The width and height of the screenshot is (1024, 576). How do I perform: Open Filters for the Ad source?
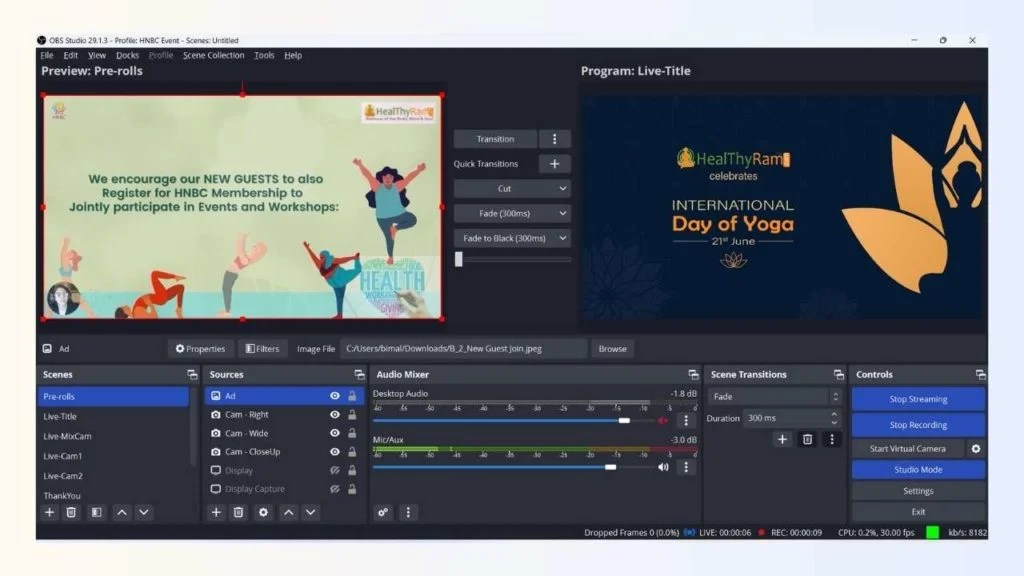(263, 349)
